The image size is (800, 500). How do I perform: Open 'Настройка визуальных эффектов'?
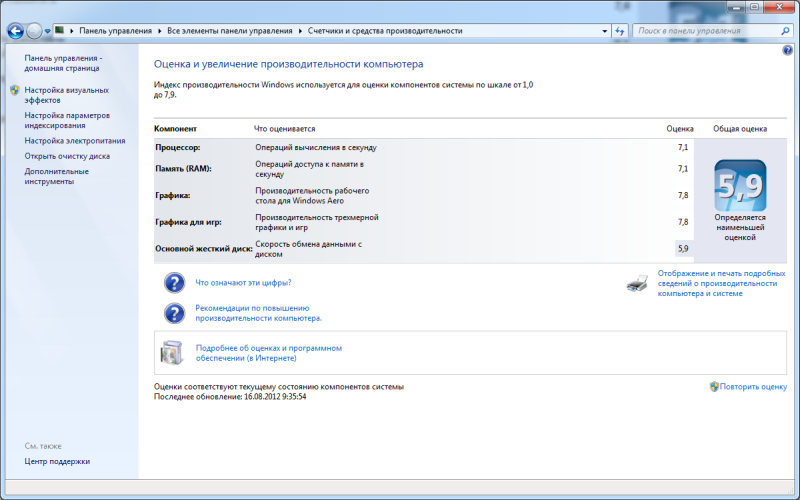pos(66,95)
